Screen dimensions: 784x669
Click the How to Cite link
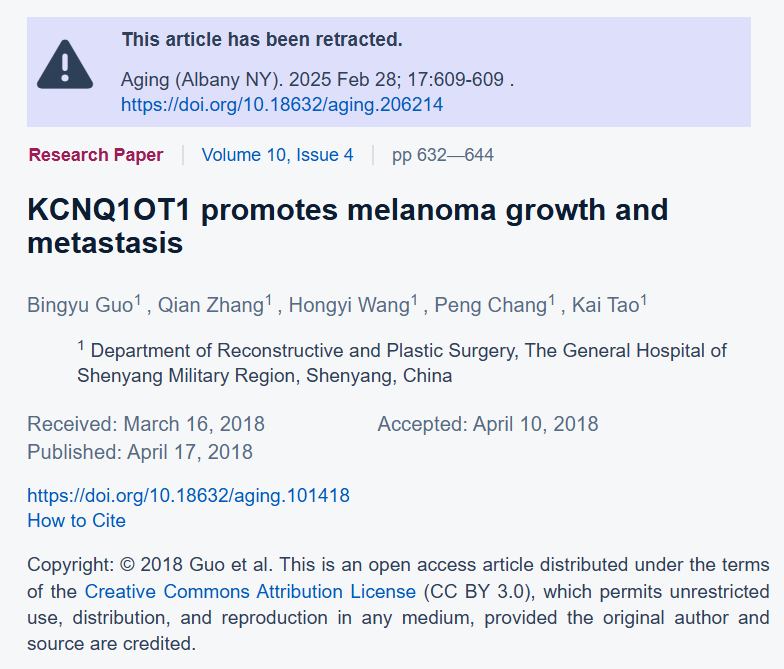pyautogui.click(x=76, y=520)
